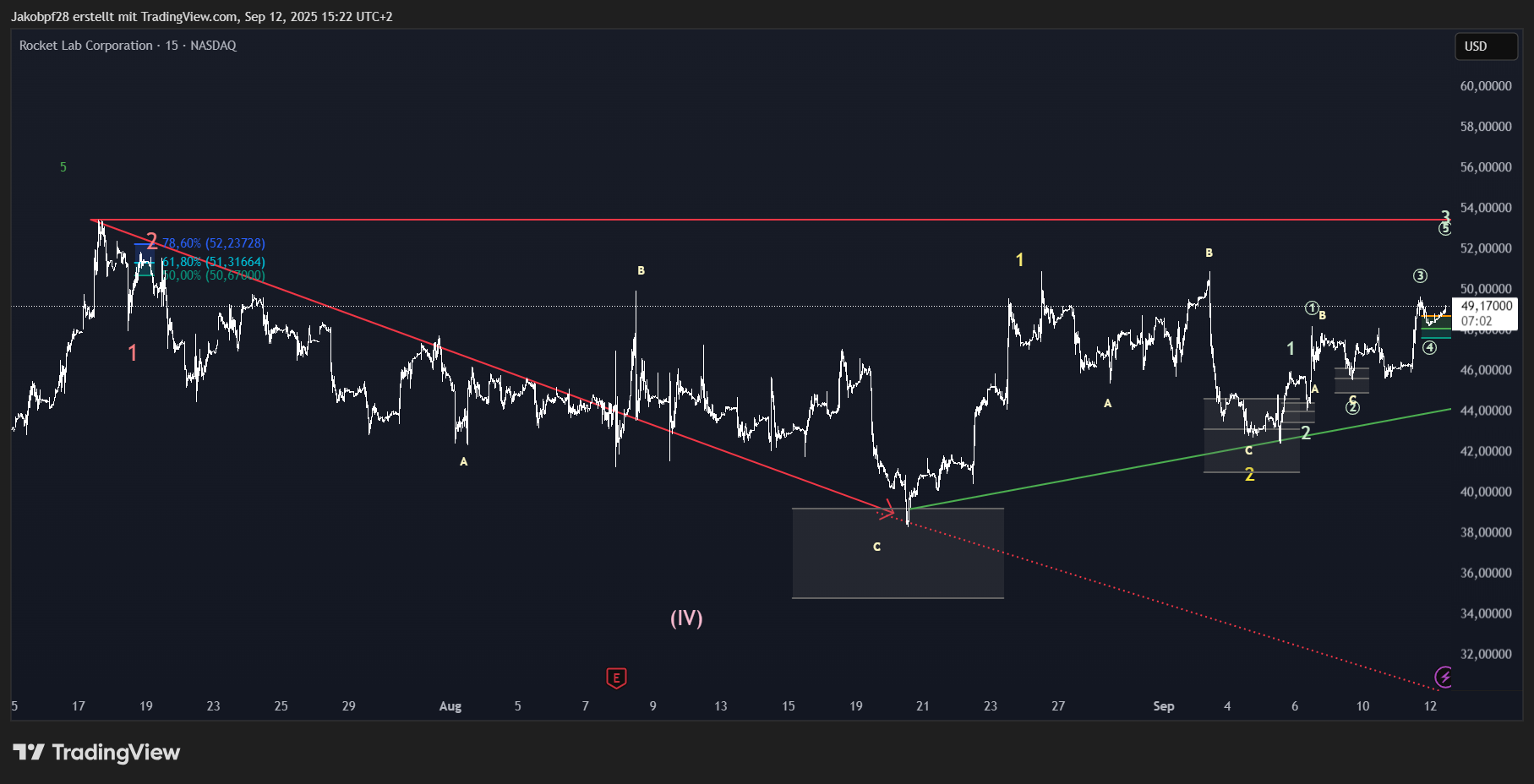The width and height of the screenshot is (1534, 784).
Task: Click the circled ① wave marker on the chart
Action: click(1311, 308)
